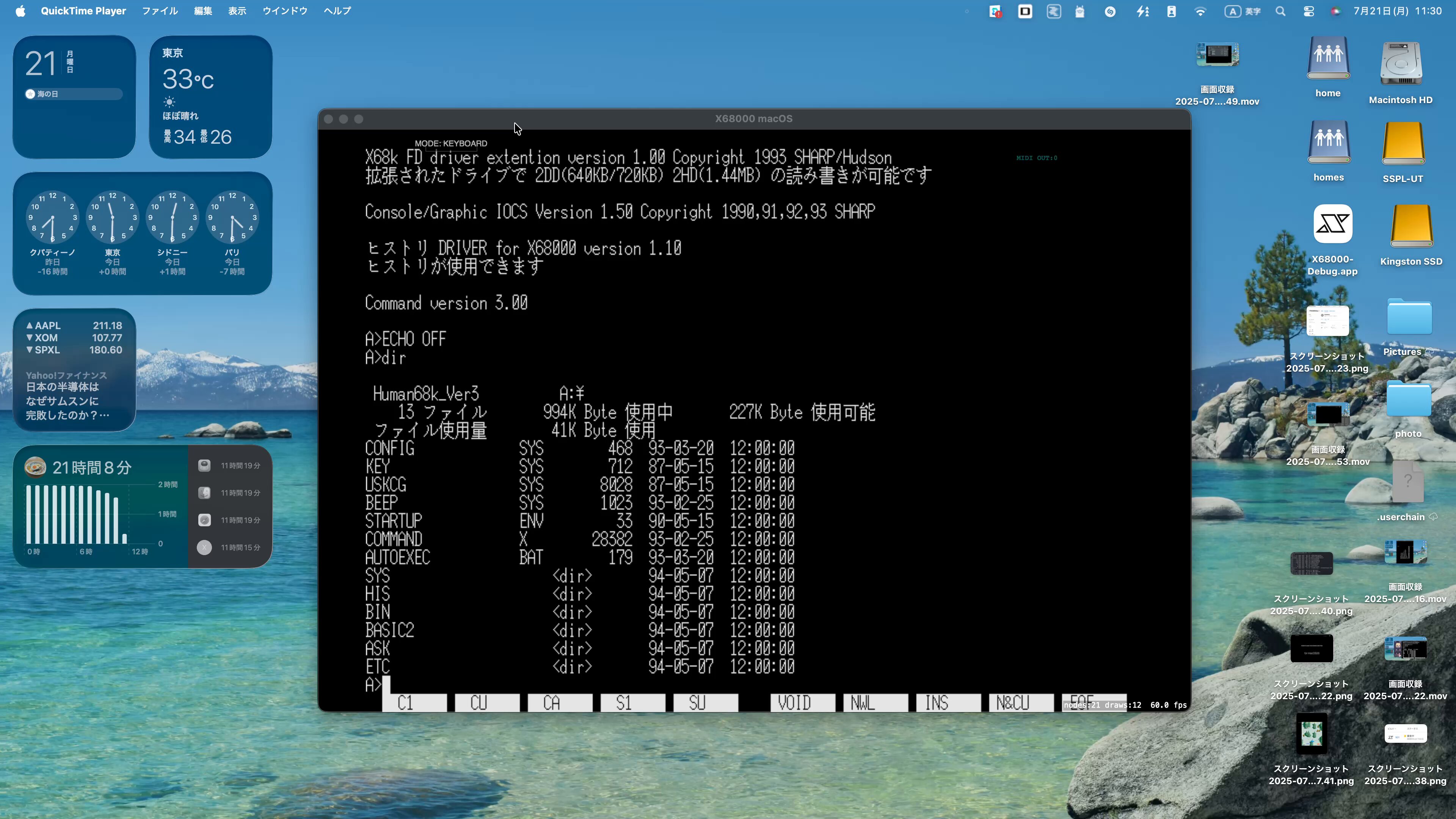Open the screen time widget 21時間8分

pos(143,507)
